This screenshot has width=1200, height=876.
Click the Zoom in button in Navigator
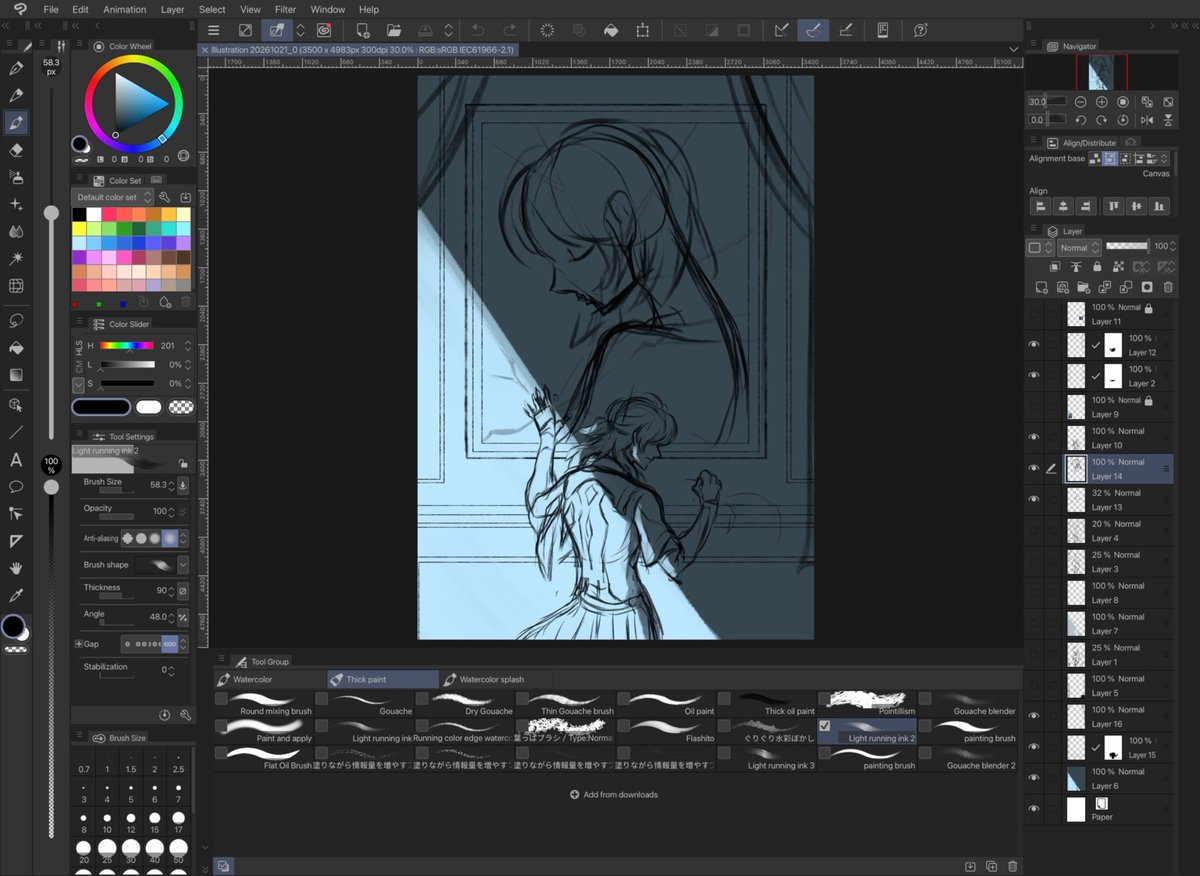[1102, 102]
